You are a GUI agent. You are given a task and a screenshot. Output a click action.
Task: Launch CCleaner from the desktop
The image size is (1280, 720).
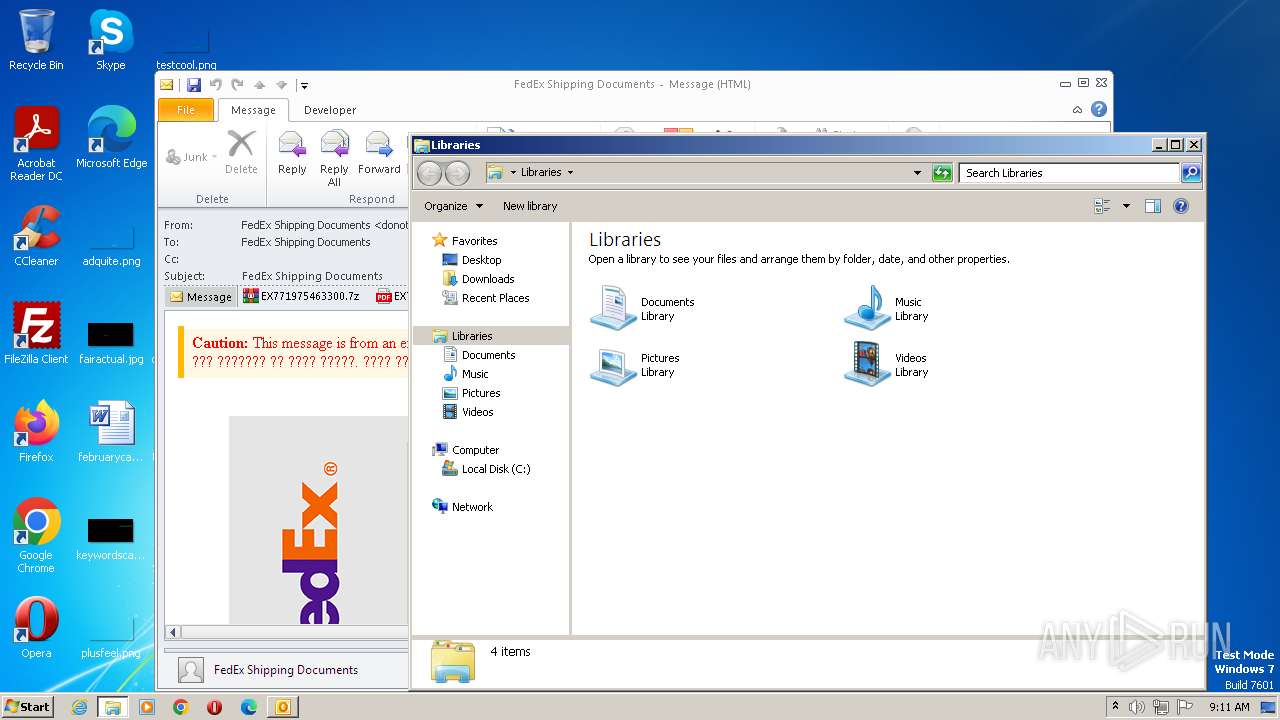pyautogui.click(x=36, y=236)
